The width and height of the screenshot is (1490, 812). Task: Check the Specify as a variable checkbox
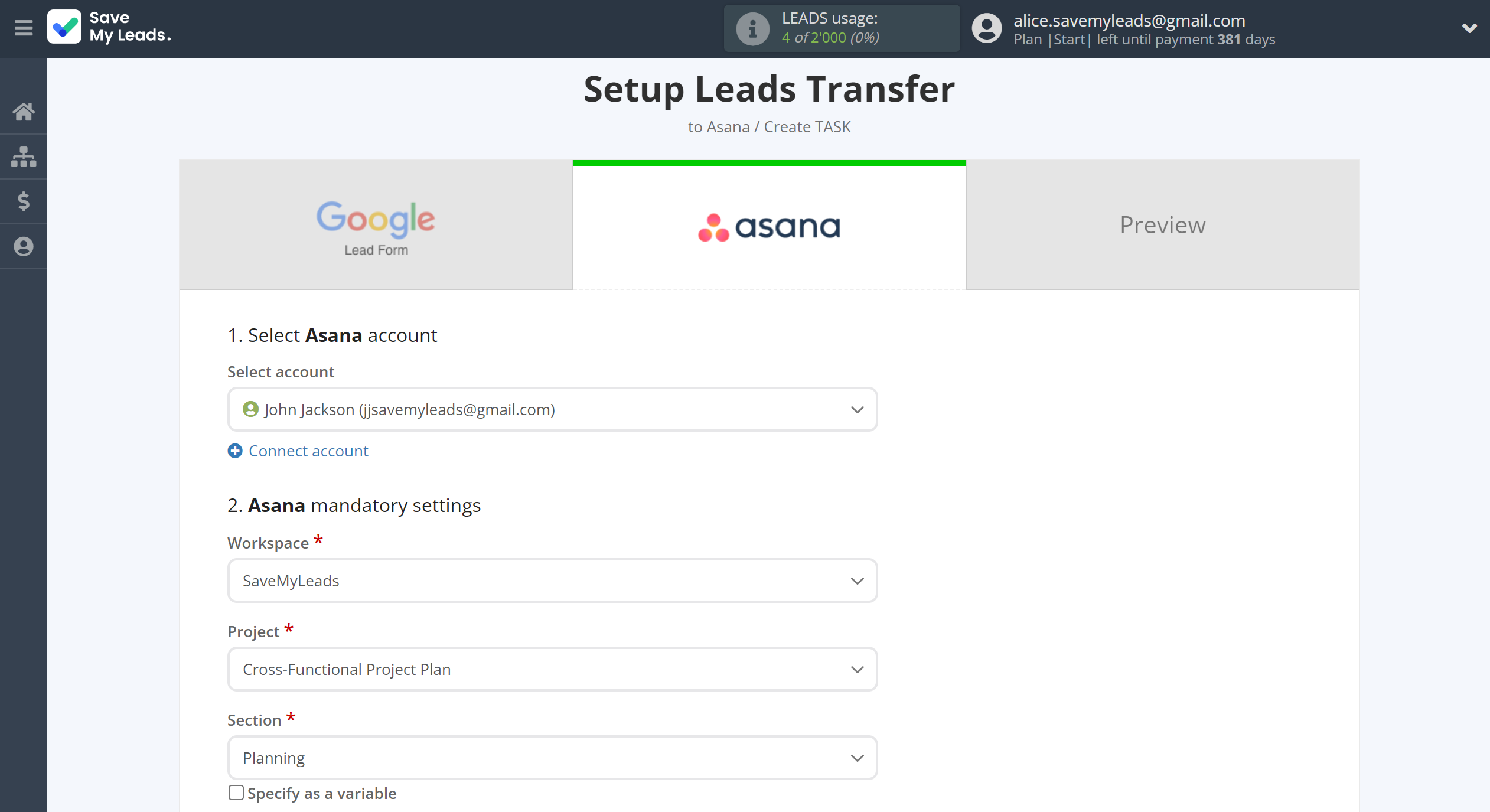pyautogui.click(x=236, y=793)
